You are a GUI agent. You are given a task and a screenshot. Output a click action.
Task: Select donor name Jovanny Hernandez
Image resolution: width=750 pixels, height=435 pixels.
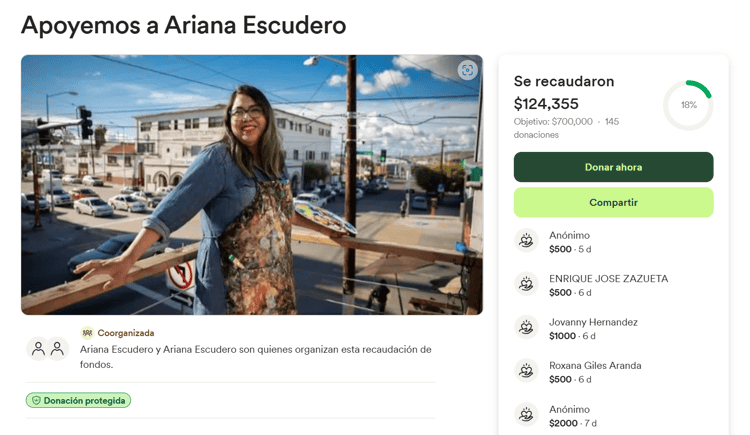coord(593,322)
